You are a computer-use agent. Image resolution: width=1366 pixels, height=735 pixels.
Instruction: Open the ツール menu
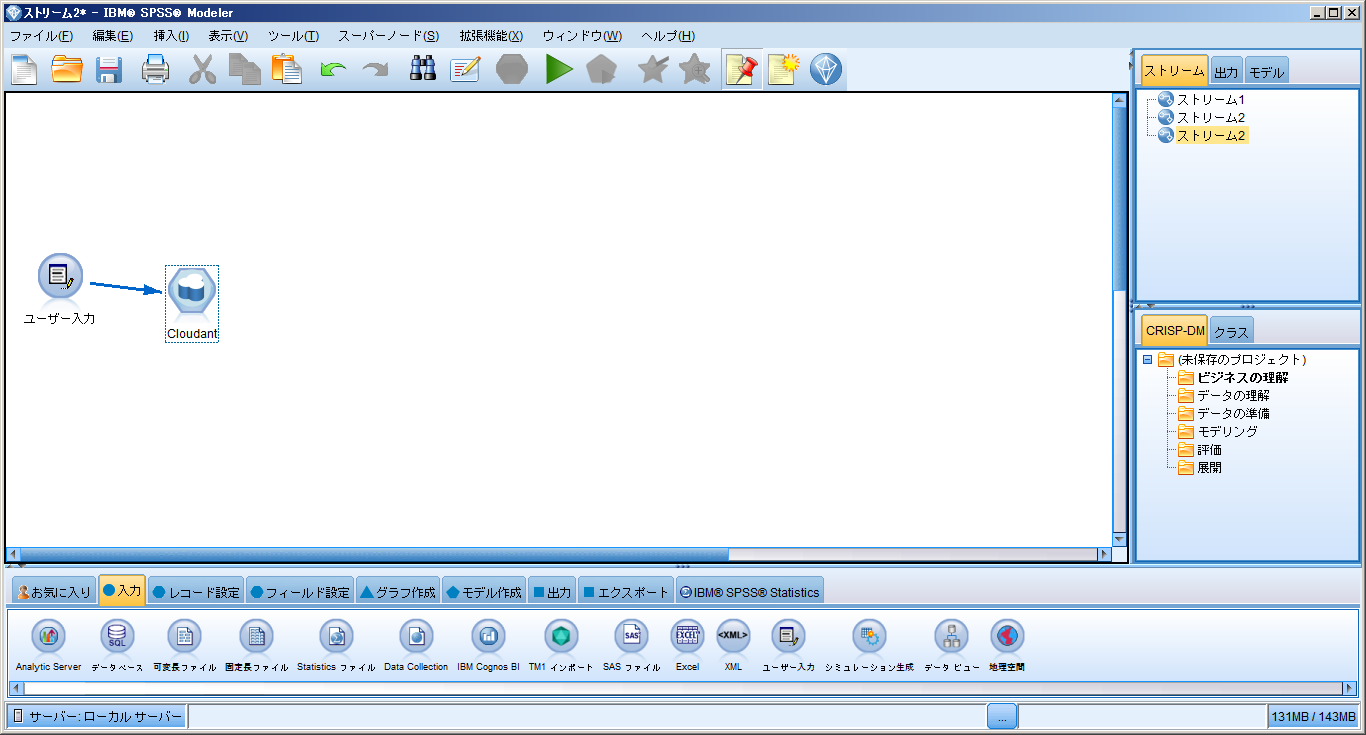(x=293, y=36)
